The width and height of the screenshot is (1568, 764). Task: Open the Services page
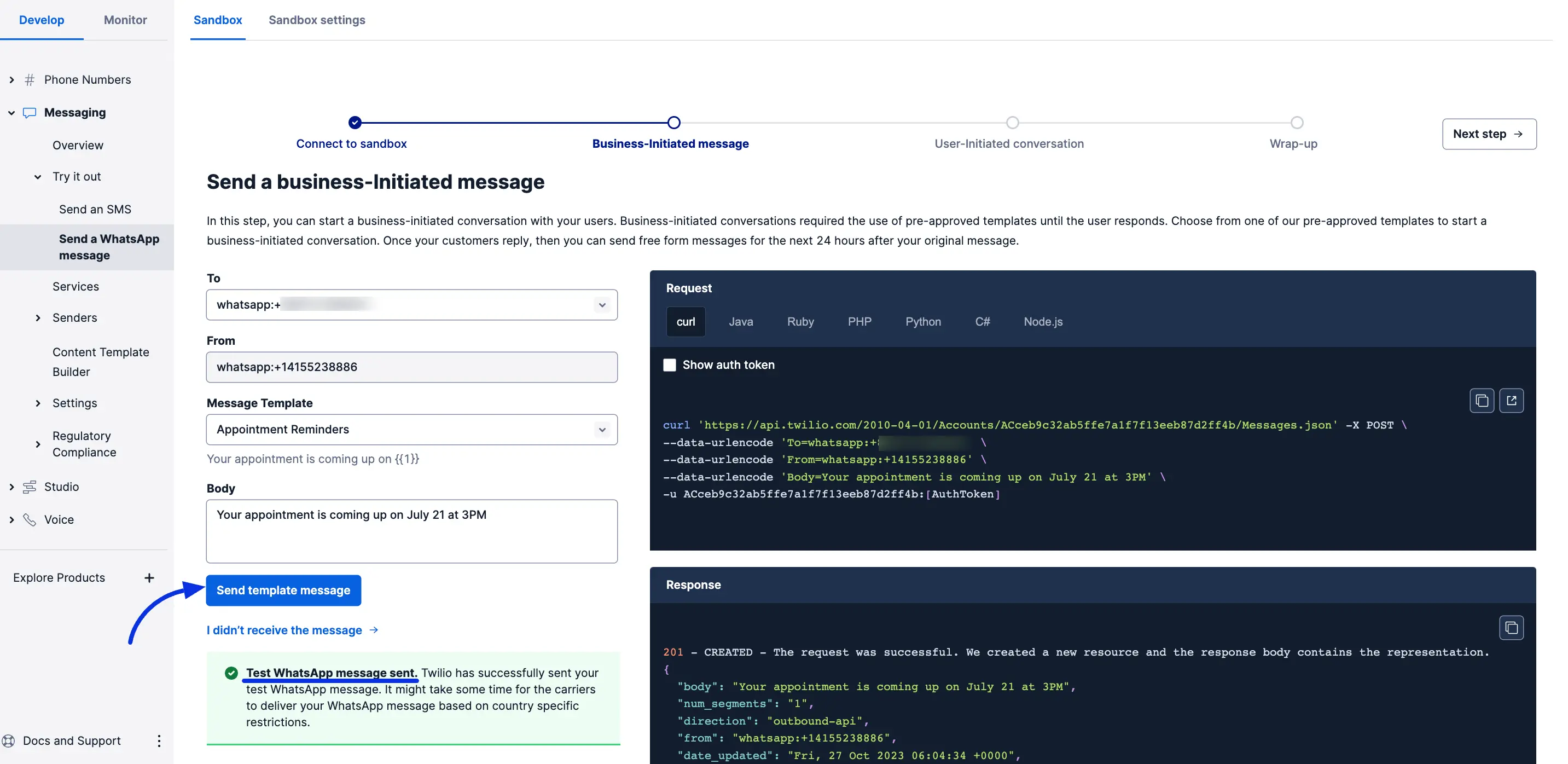(76, 286)
